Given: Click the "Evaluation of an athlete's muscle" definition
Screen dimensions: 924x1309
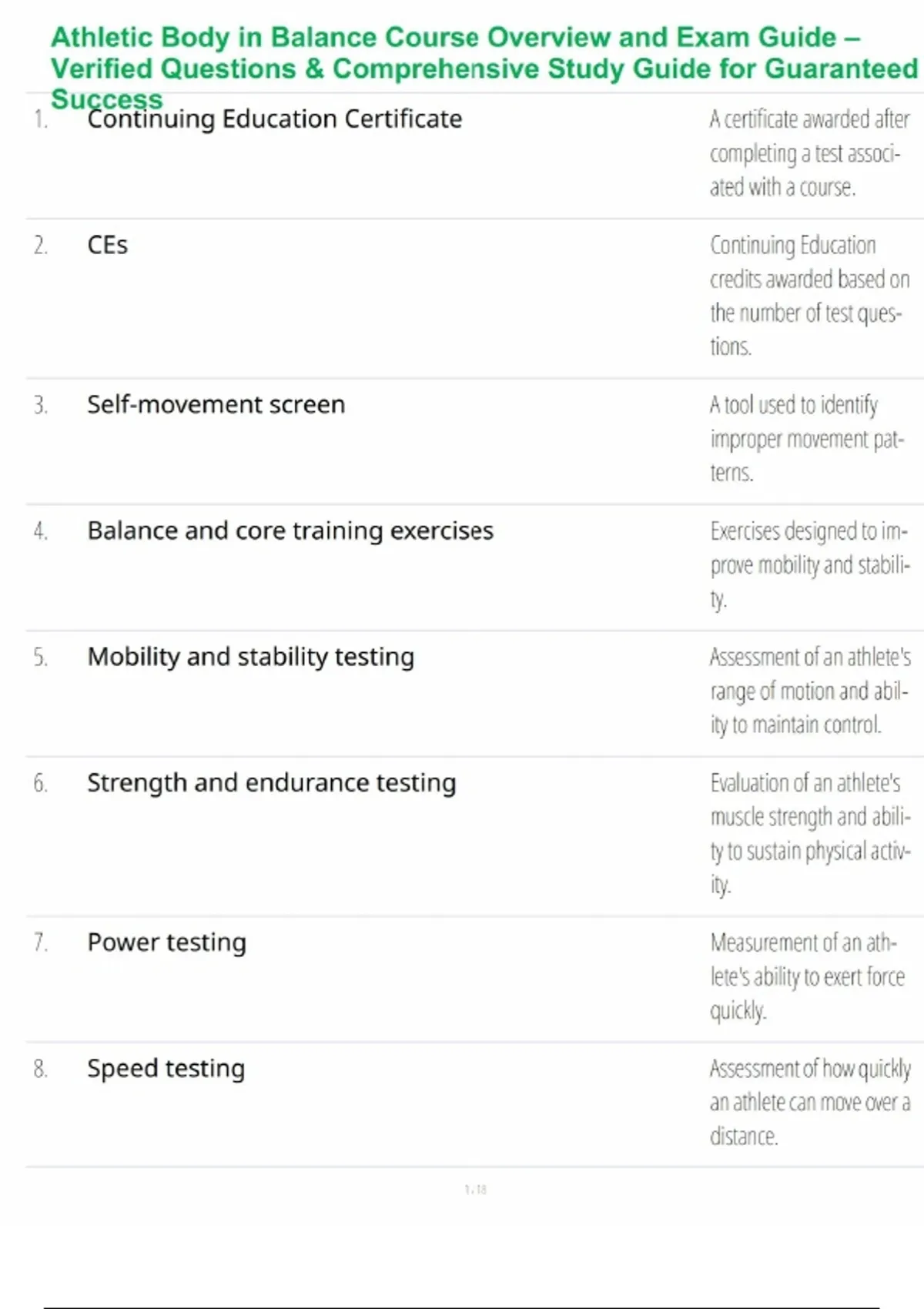Looking at the screenshot, I should click(808, 833).
